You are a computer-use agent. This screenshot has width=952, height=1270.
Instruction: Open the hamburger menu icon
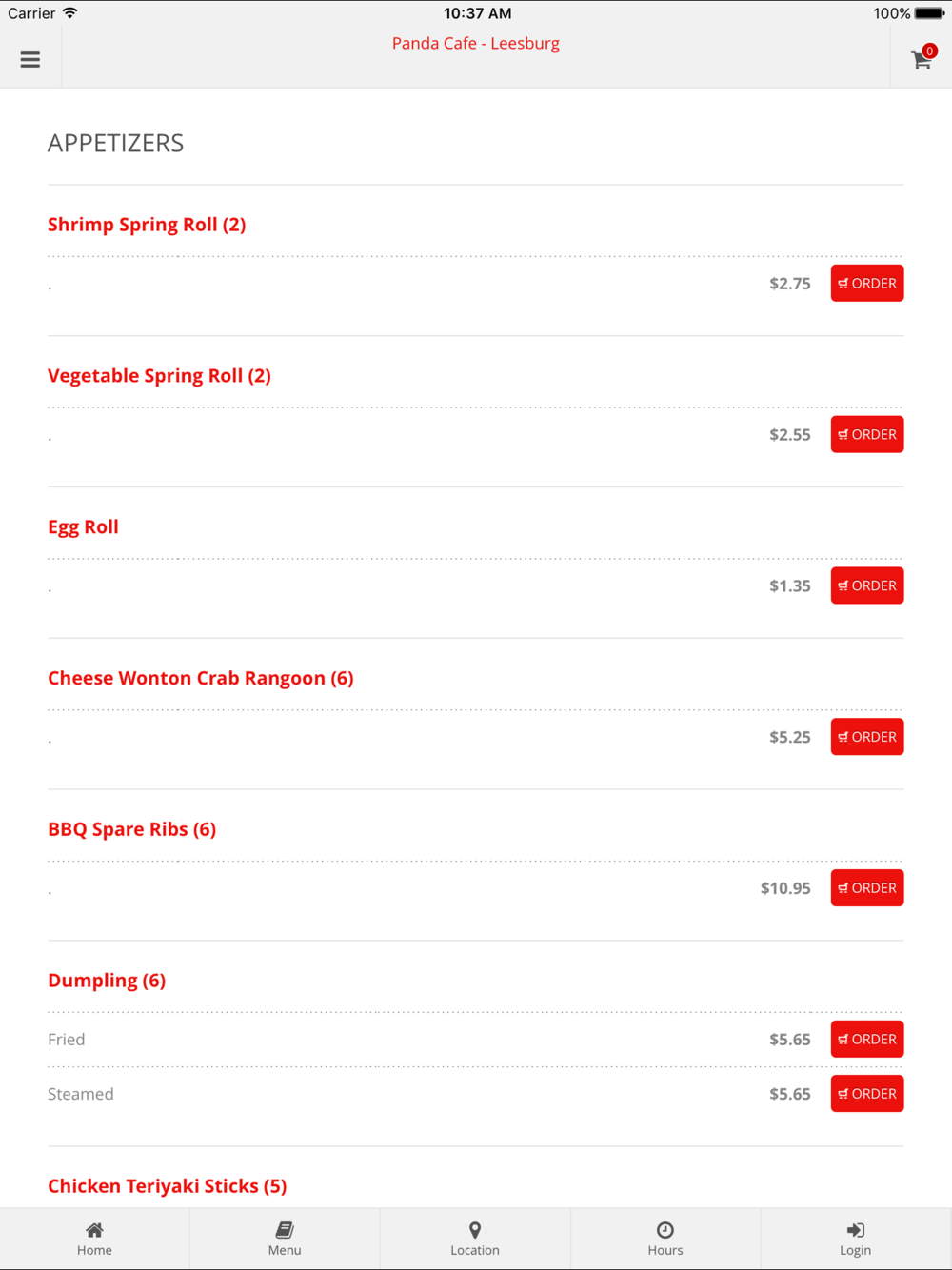pos(30,59)
